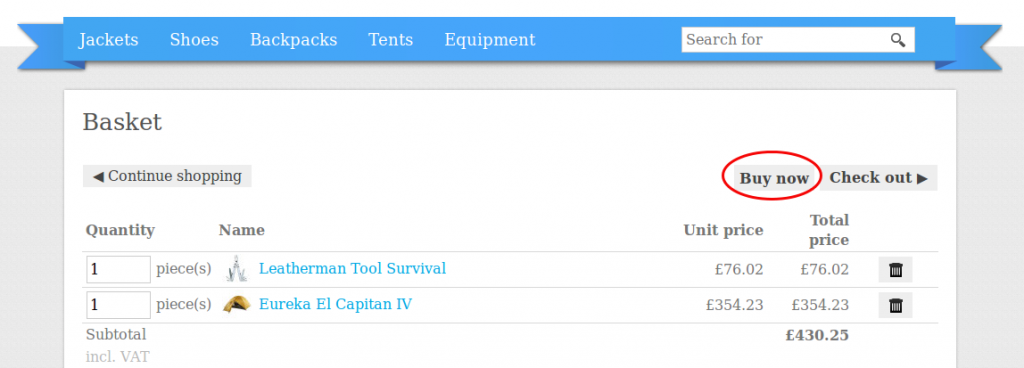Screen dimensions: 1024x368
Task: Click the Continue shopping back arrow
Action: pos(98,177)
